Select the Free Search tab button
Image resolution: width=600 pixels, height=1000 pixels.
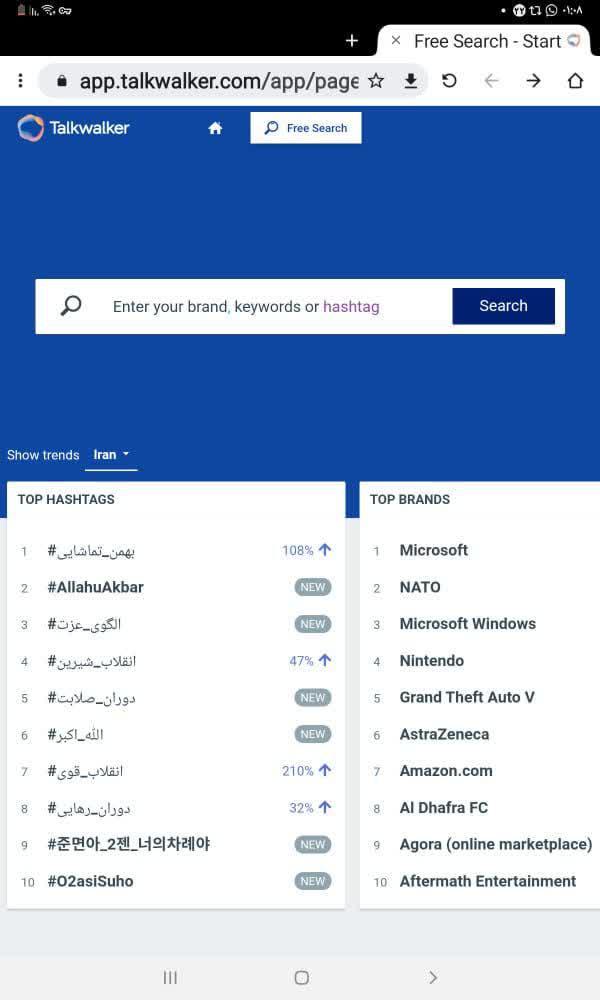(x=306, y=128)
